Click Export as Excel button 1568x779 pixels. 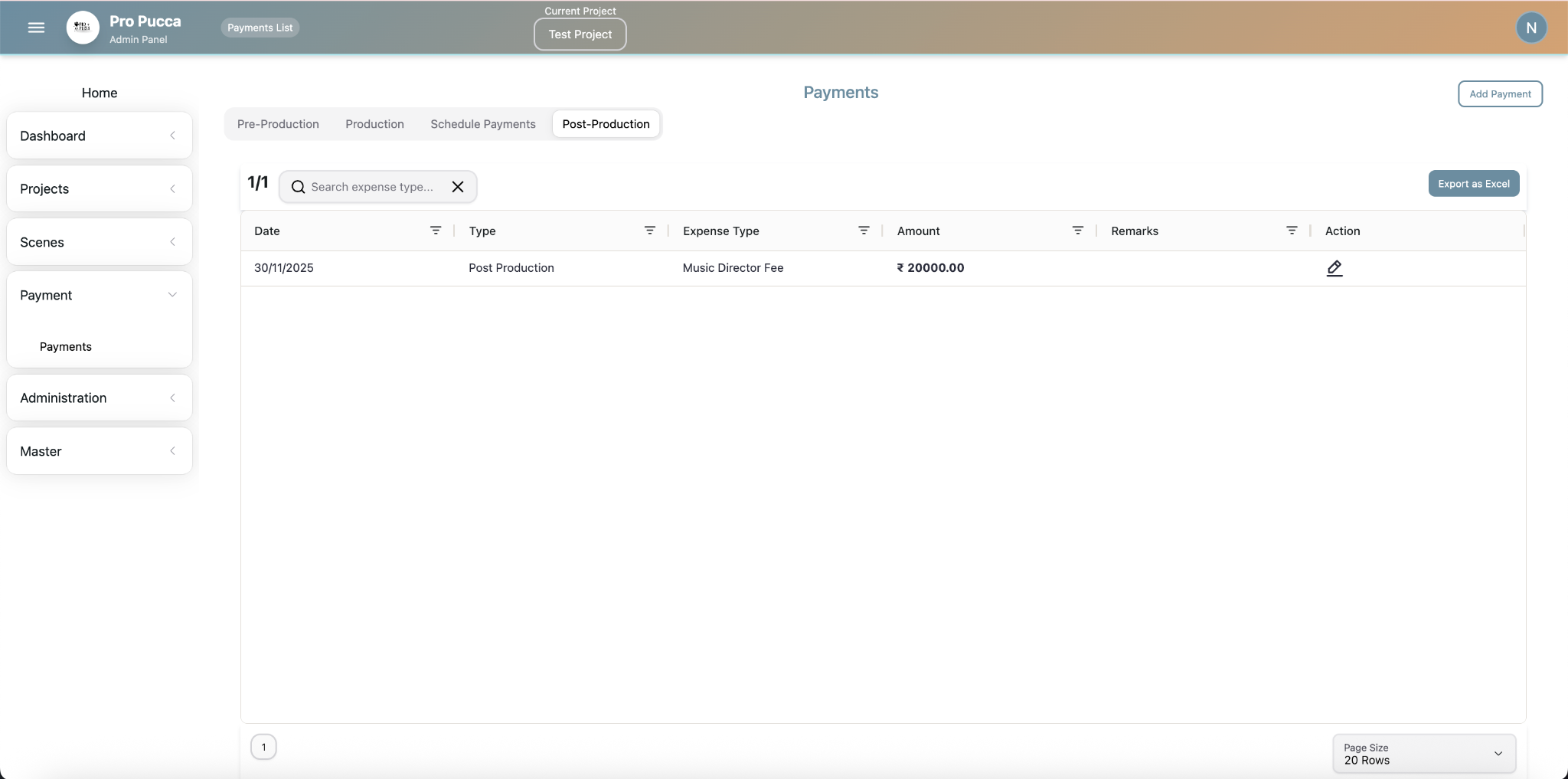[x=1473, y=184]
